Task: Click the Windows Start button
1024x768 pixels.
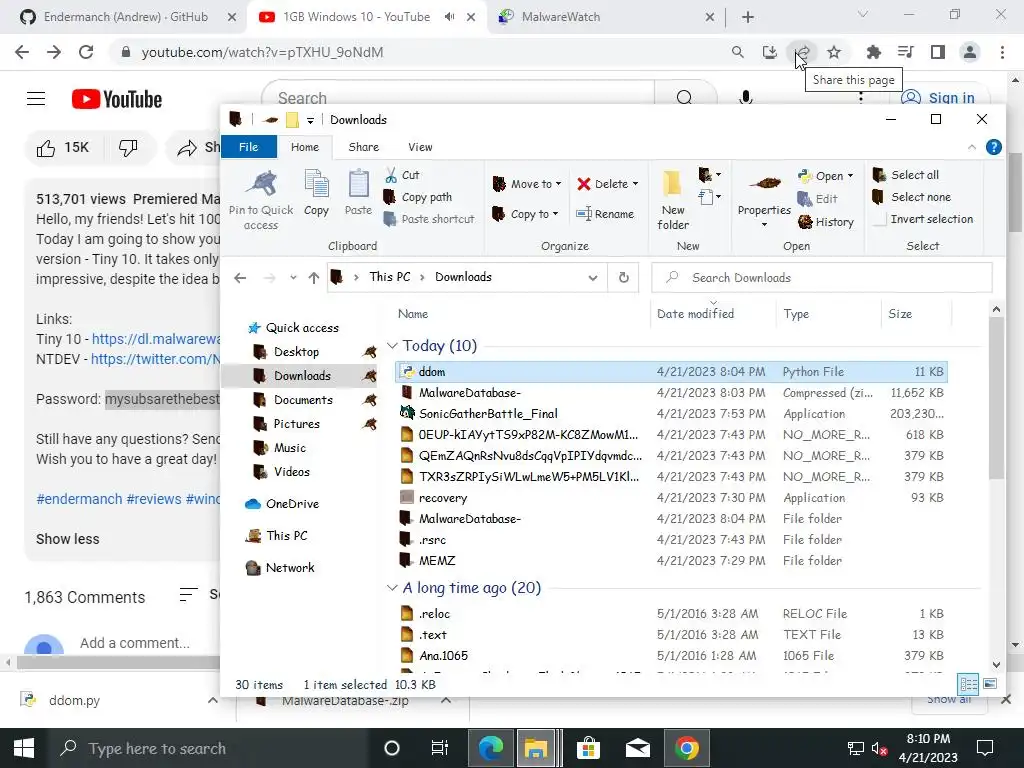Action: coord(24,748)
